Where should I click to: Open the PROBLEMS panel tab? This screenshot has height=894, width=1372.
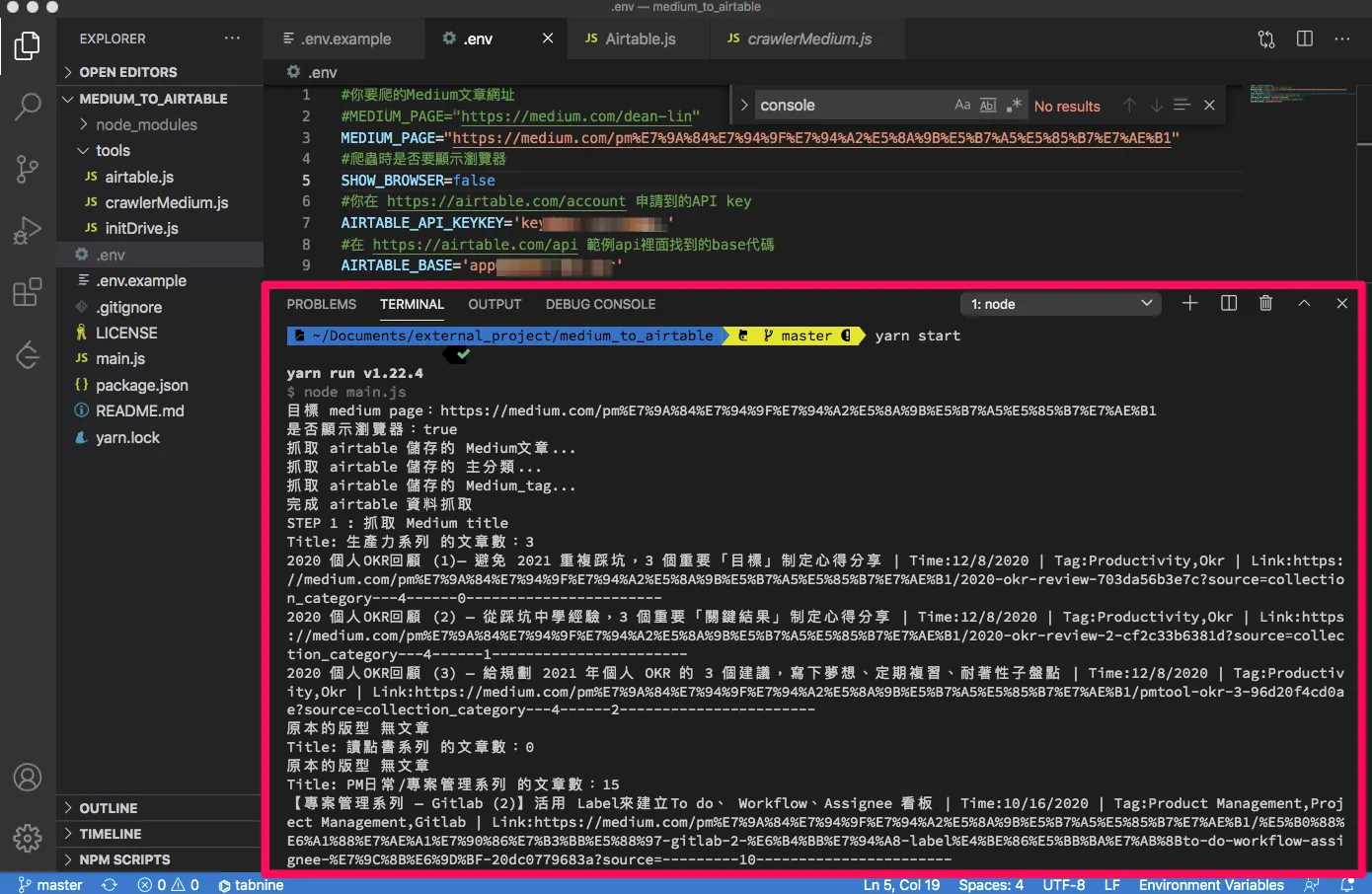(x=322, y=304)
